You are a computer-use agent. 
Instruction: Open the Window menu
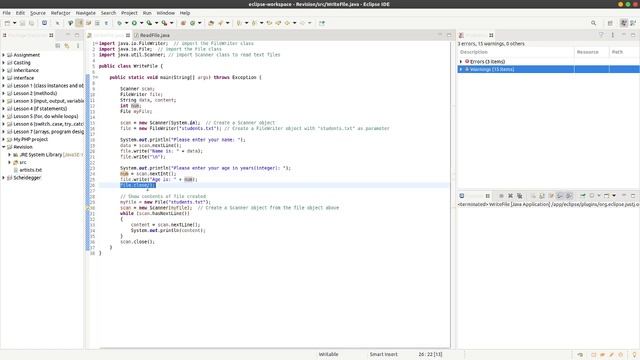pos(165,13)
